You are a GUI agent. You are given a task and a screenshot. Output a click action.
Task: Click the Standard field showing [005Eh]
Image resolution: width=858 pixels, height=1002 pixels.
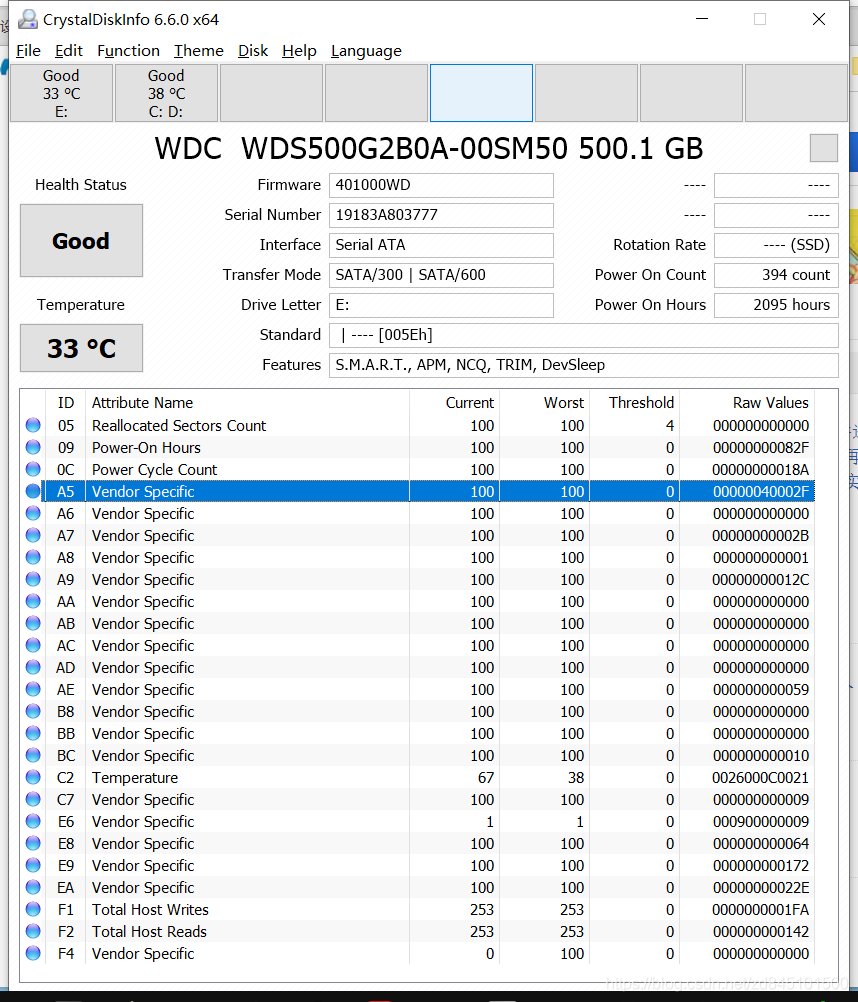[x=583, y=335]
